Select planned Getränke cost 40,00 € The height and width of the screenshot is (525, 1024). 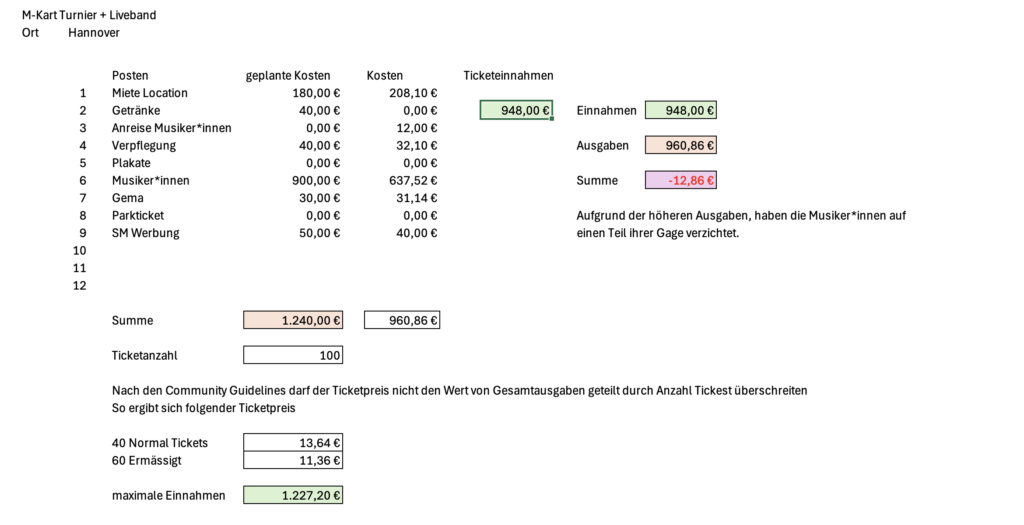tap(320, 111)
